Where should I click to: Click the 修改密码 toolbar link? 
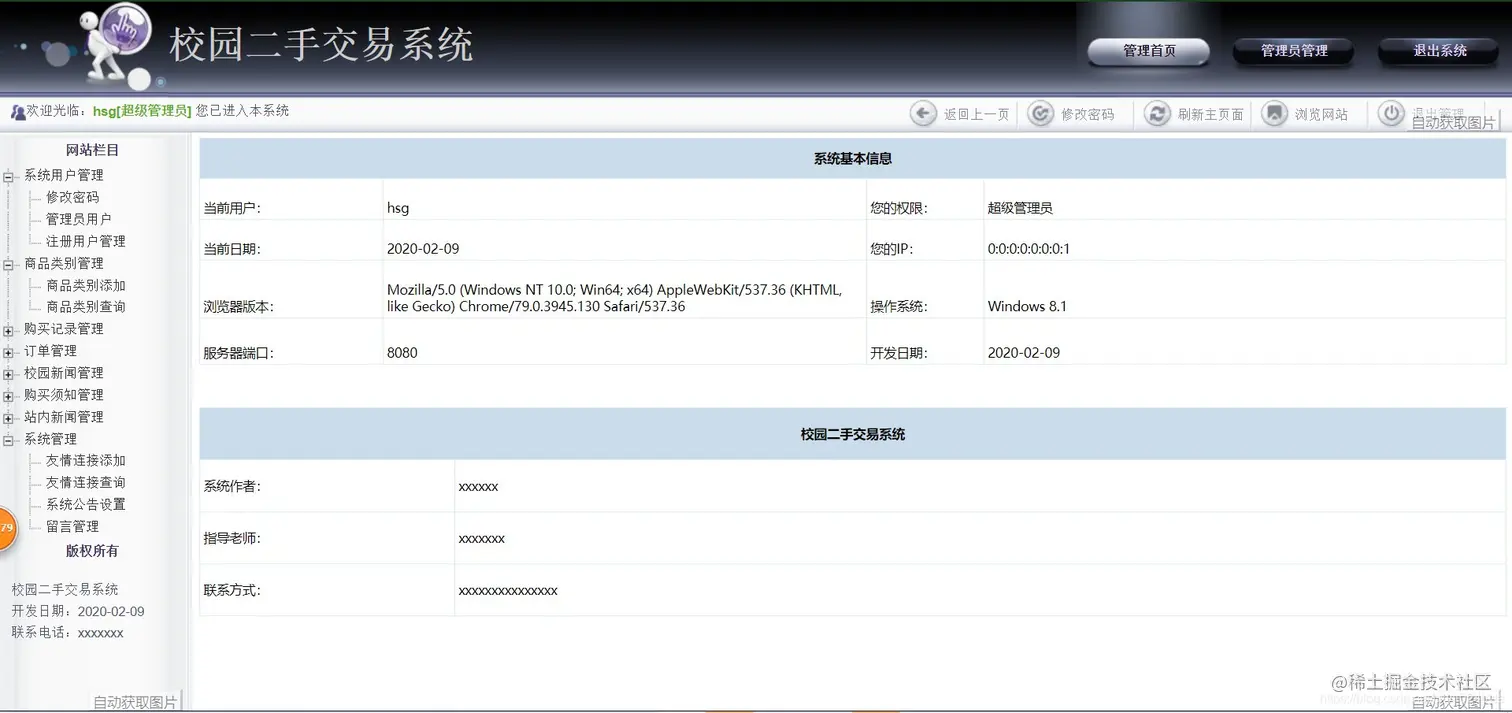(x=1087, y=115)
